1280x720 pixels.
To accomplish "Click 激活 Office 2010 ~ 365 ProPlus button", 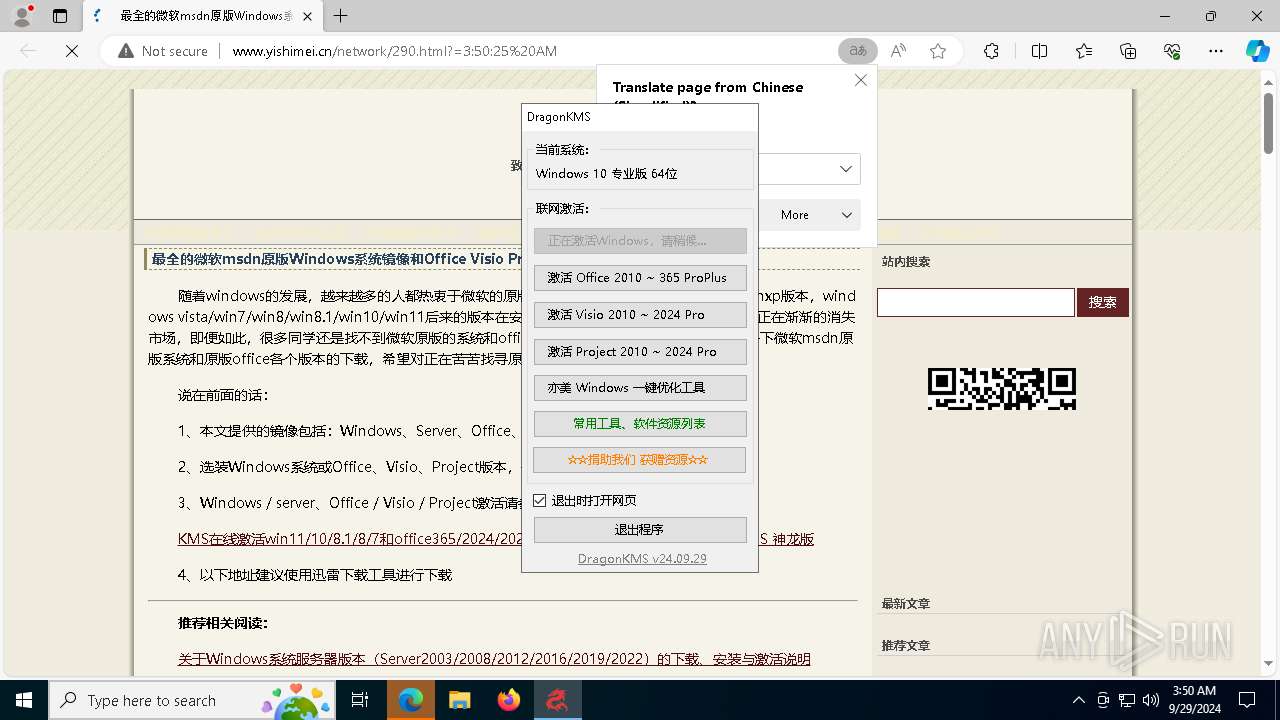I will point(640,278).
